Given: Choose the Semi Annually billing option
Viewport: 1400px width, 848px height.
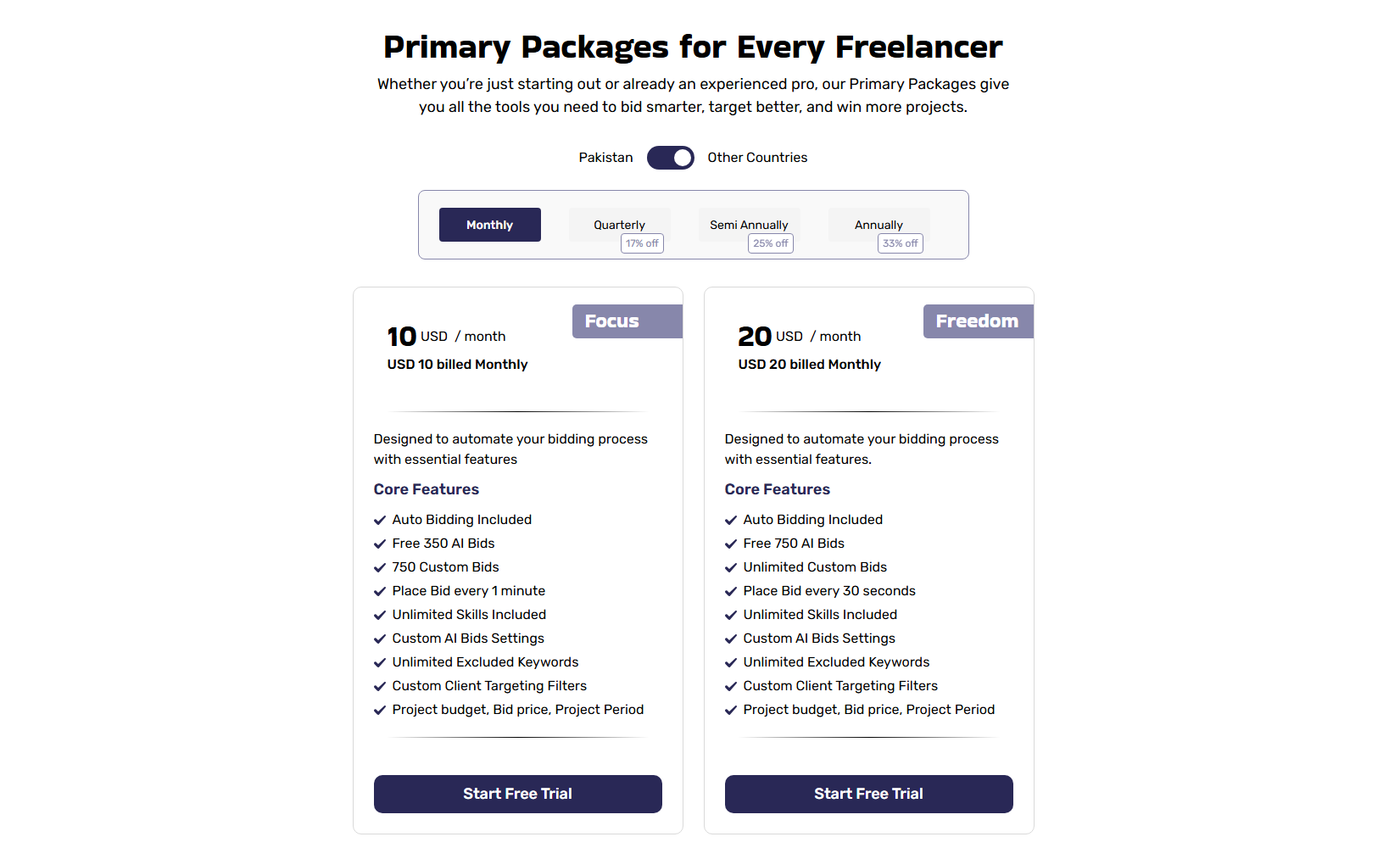Looking at the screenshot, I should coord(749,225).
